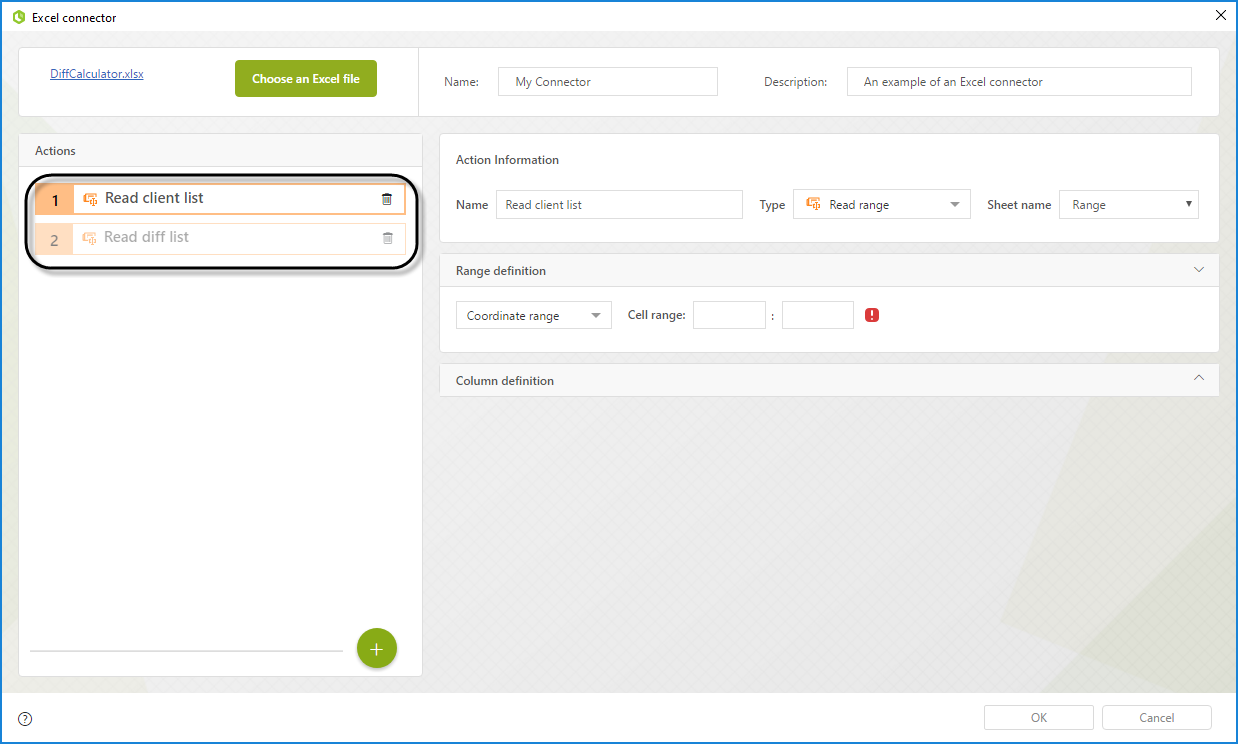This screenshot has width=1238, height=744.
Task: Click the Read diff list action icon
Action: [89, 238]
